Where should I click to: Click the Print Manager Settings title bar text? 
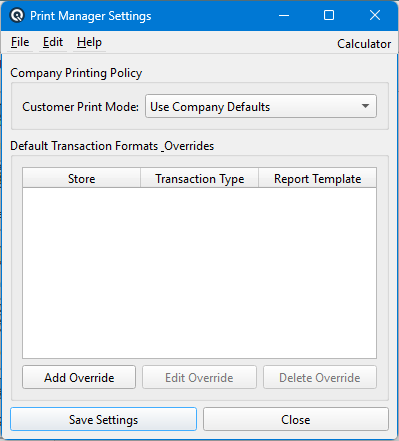(91, 16)
